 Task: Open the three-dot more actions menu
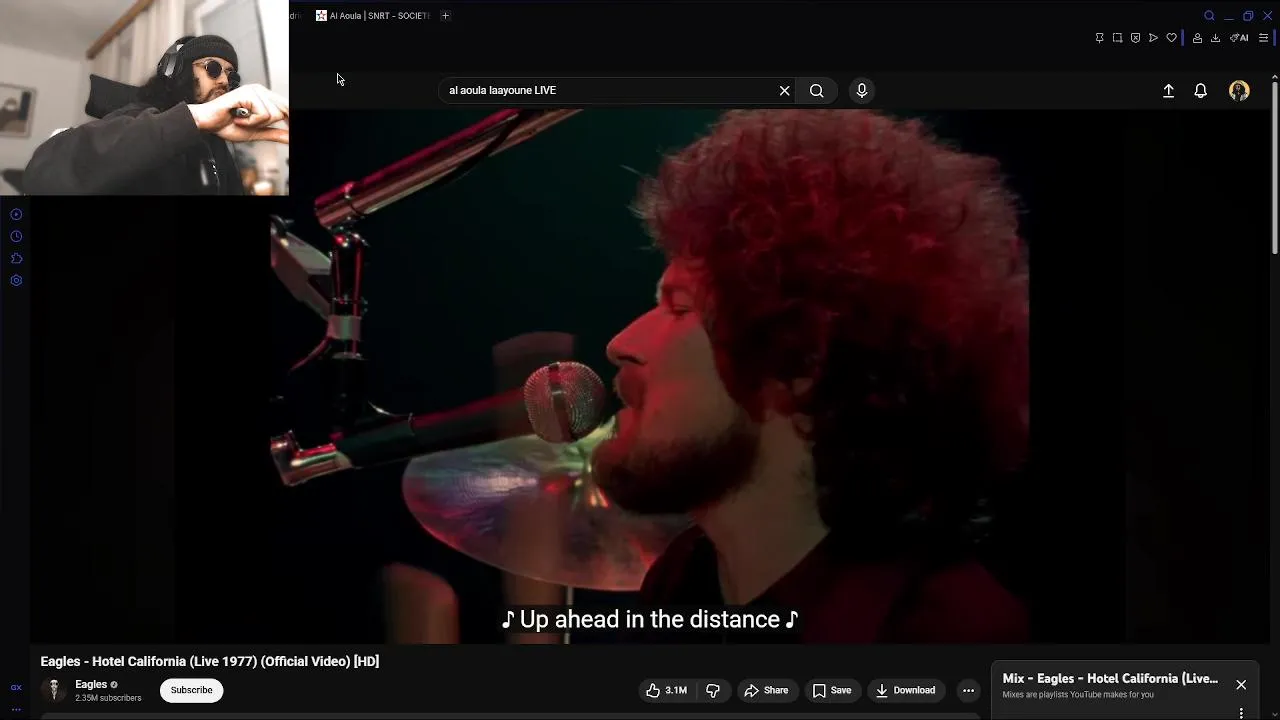coord(968,690)
